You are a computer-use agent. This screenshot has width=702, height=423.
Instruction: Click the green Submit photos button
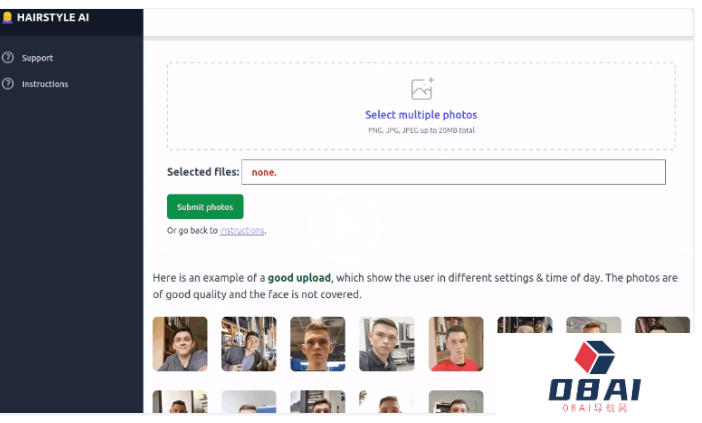(x=205, y=206)
